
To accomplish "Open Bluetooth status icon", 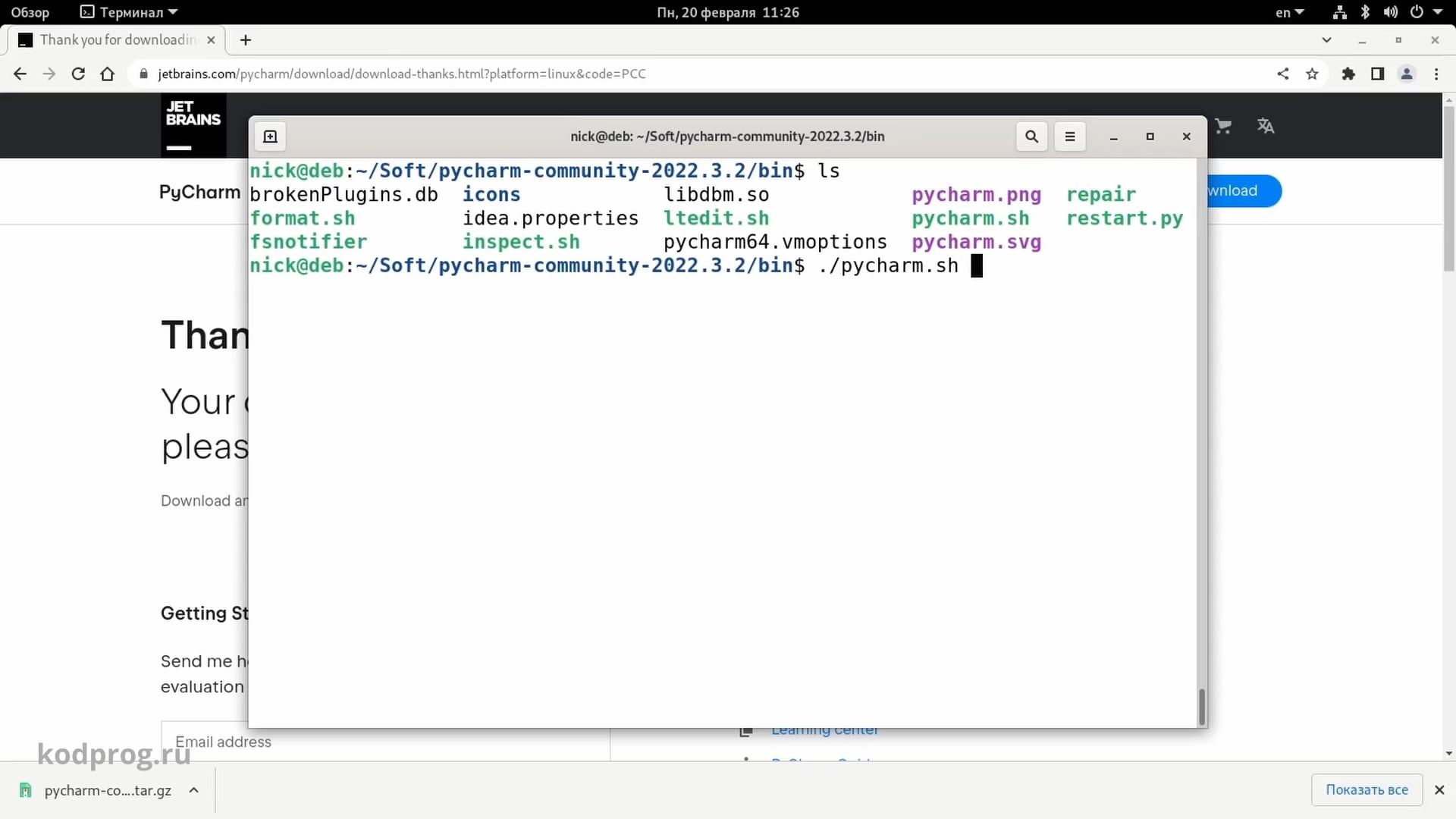I will click(x=1365, y=12).
